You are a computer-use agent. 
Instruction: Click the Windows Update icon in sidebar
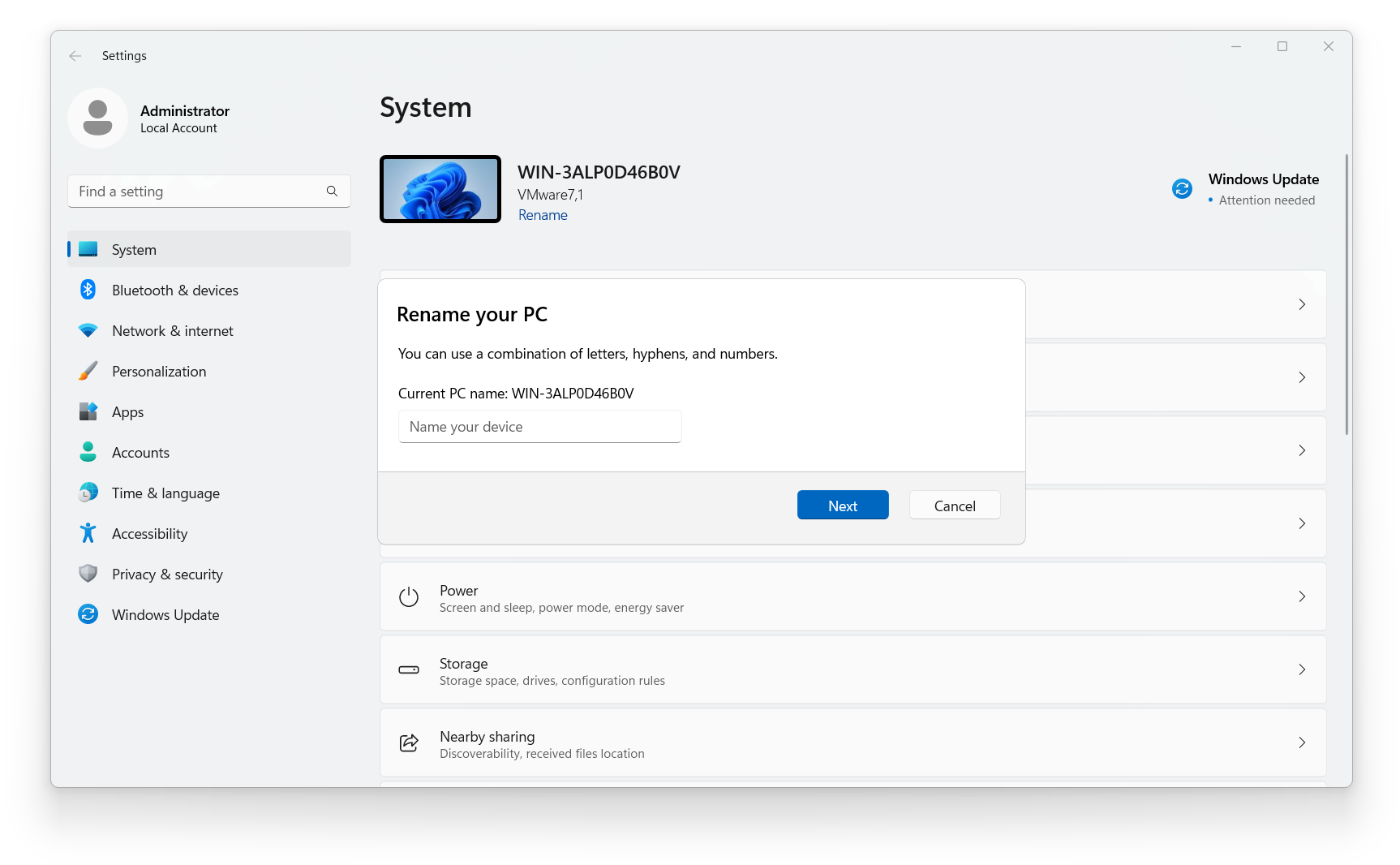88,614
